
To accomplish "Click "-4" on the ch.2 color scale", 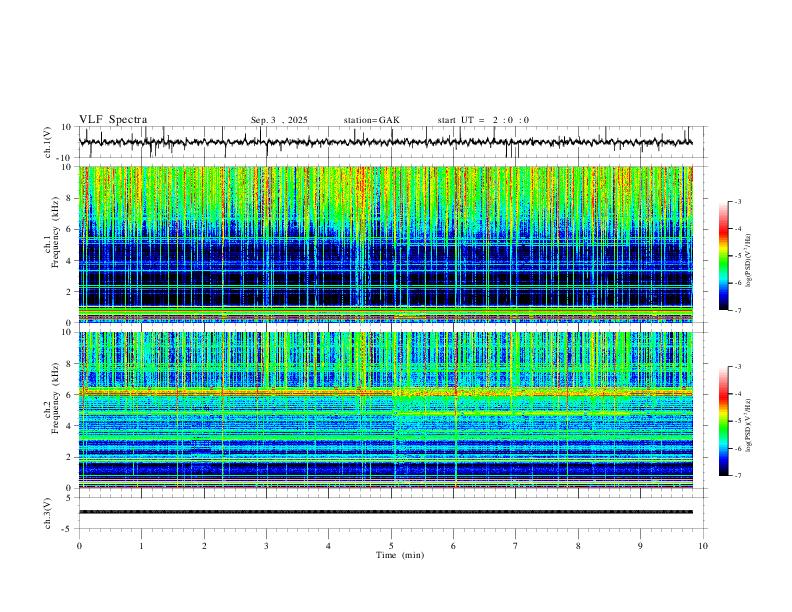I will coord(737,394).
